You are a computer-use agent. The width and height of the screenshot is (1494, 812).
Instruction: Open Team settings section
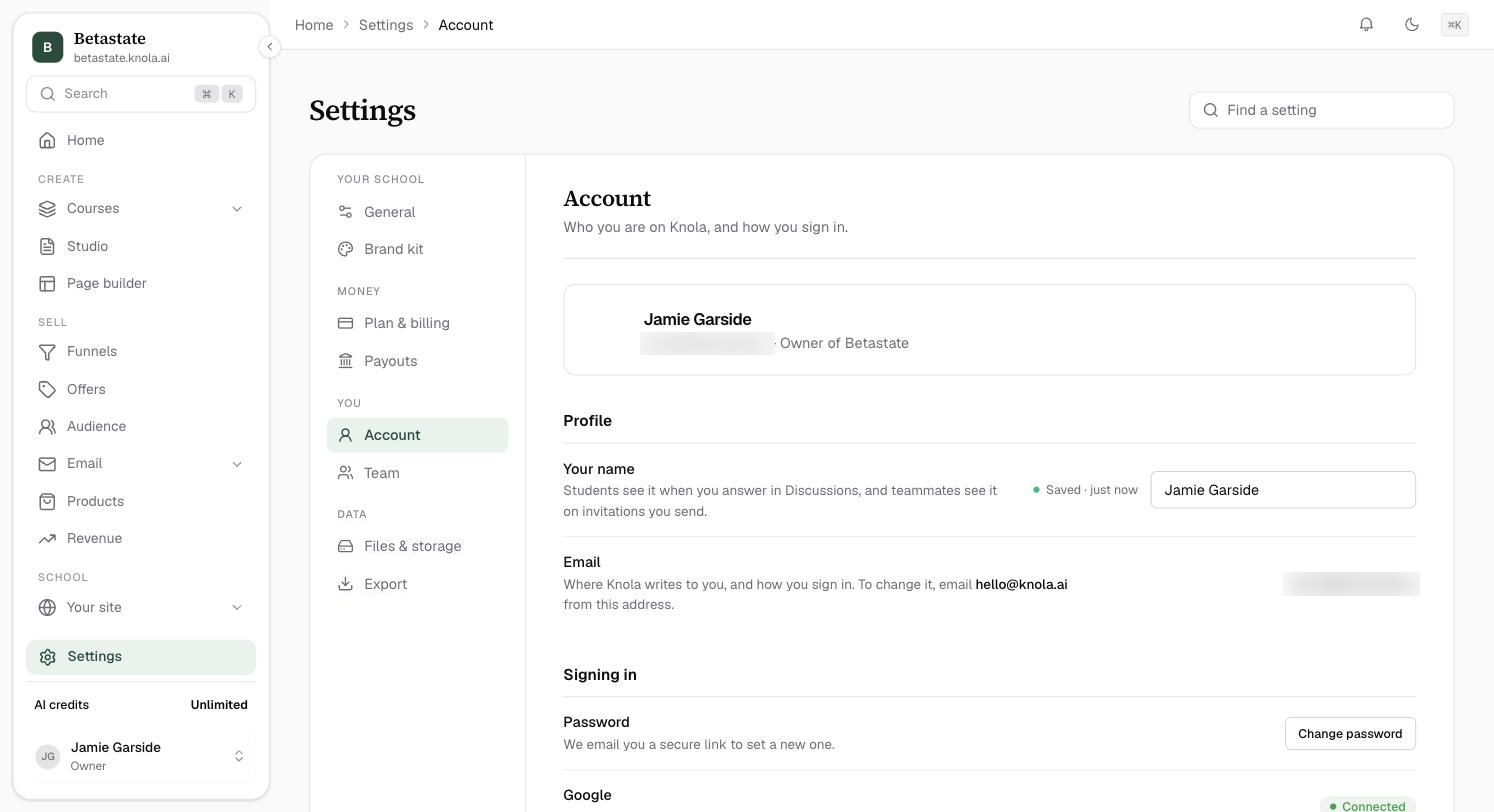pos(417,473)
